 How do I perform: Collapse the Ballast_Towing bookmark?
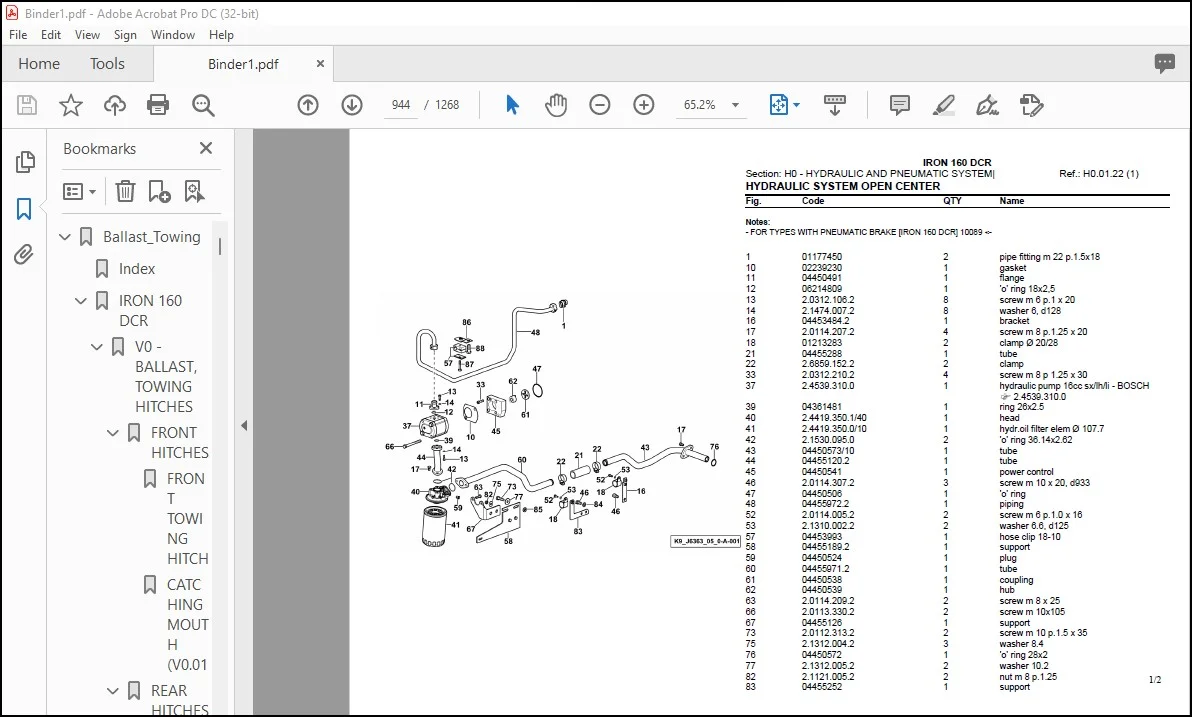pos(65,237)
